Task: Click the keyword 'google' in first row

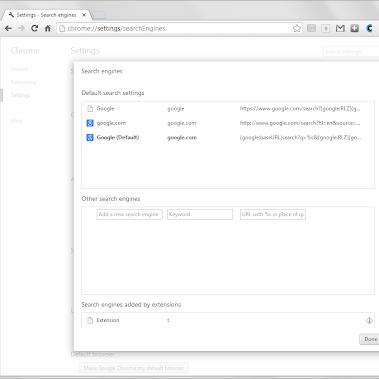Action: [x=176, y=109]
